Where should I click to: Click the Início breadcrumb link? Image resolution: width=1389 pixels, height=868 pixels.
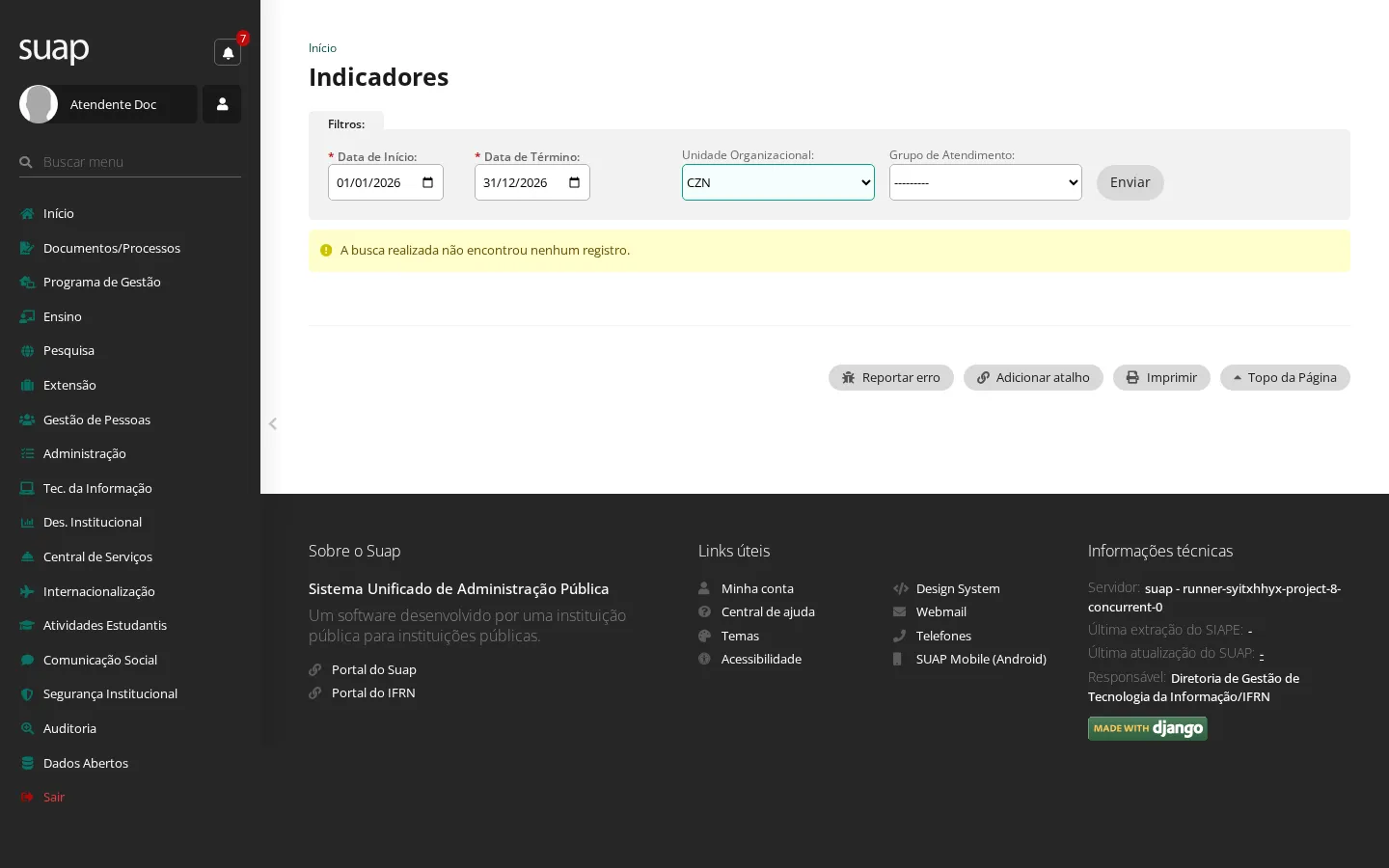322,48
